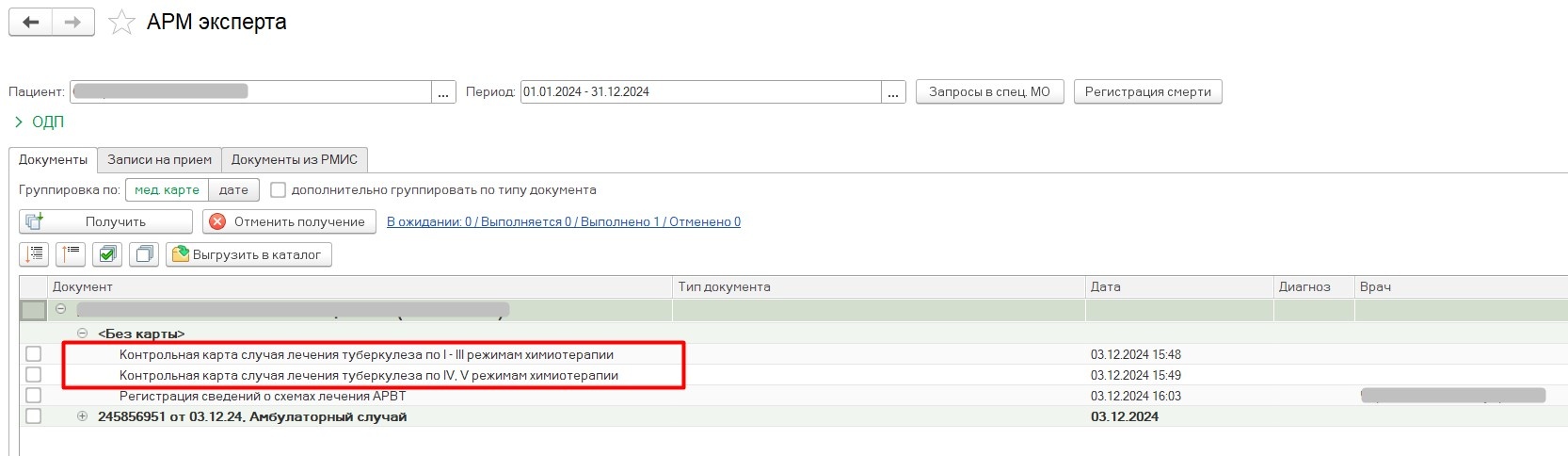Click the Период date range field
Image resolution: width=1568 pixels, height=456 pixels.
(700, 92)
